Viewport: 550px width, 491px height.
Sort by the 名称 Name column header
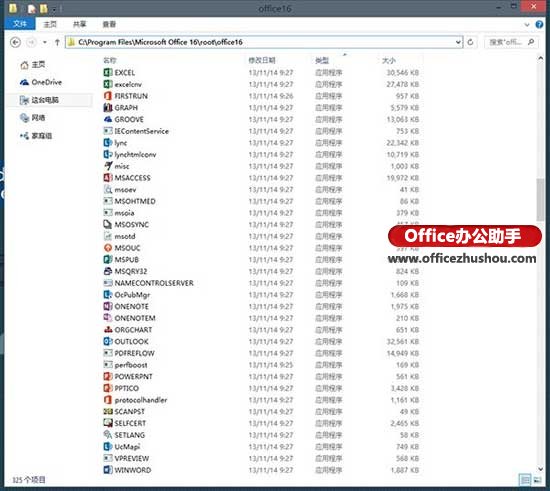[109, 60]
